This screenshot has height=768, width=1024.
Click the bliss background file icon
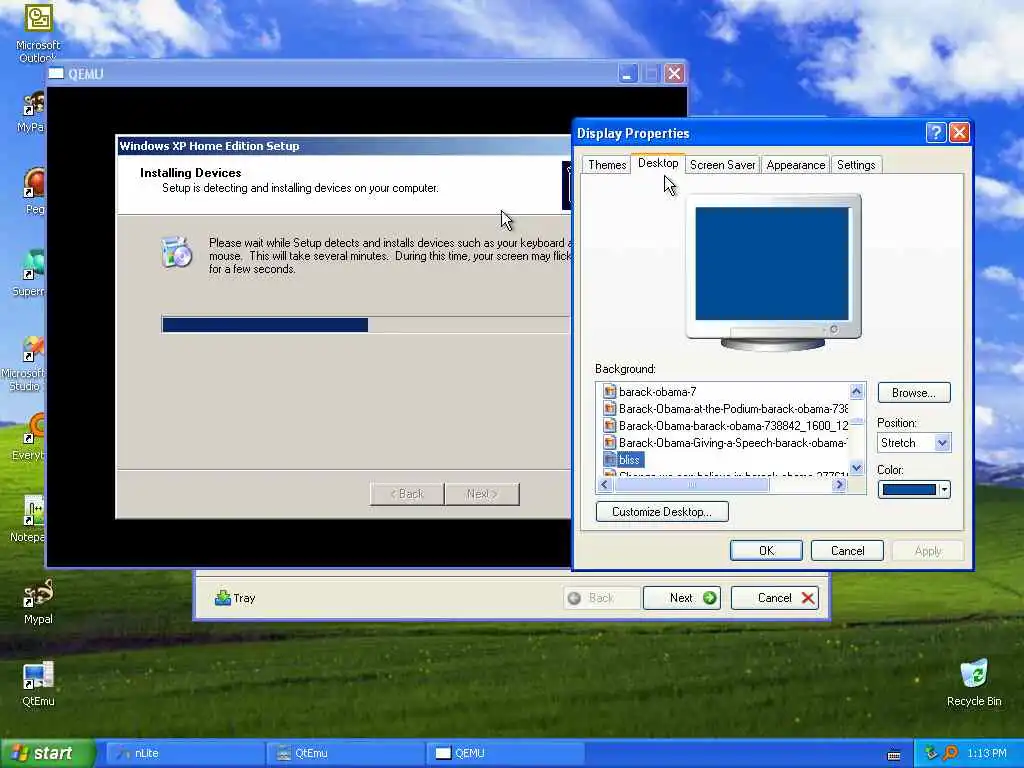click(609, 460)
